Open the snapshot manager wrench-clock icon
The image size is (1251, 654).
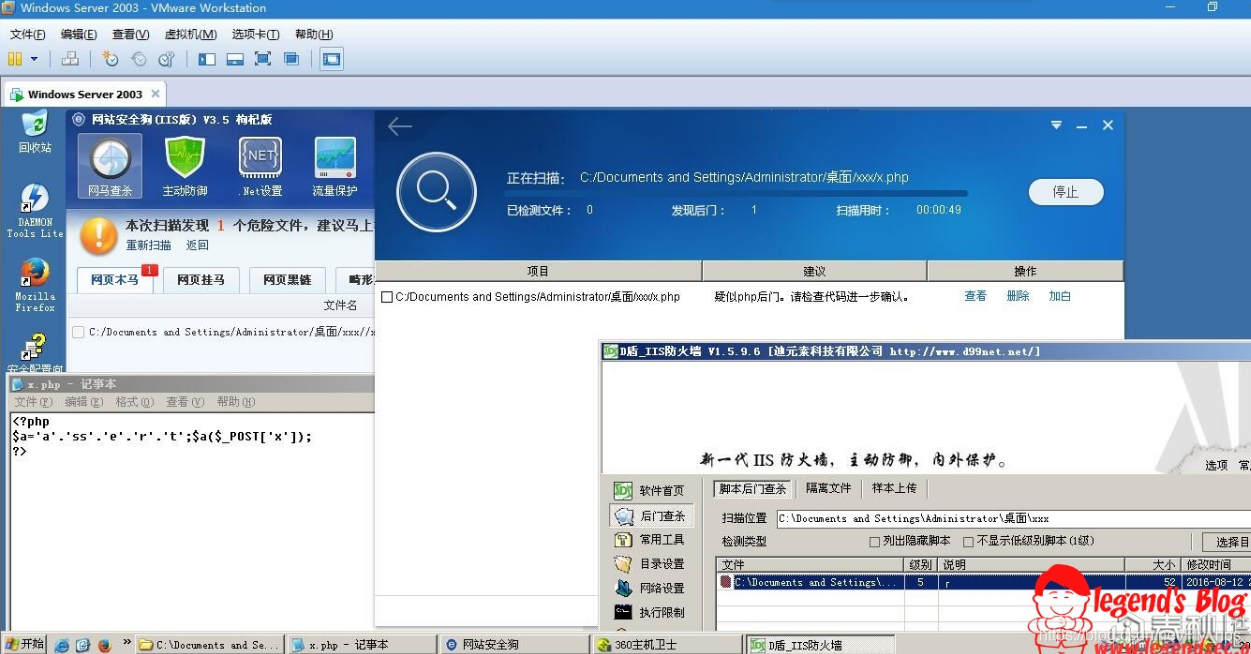pyautogui.click(x=167, y=59)
